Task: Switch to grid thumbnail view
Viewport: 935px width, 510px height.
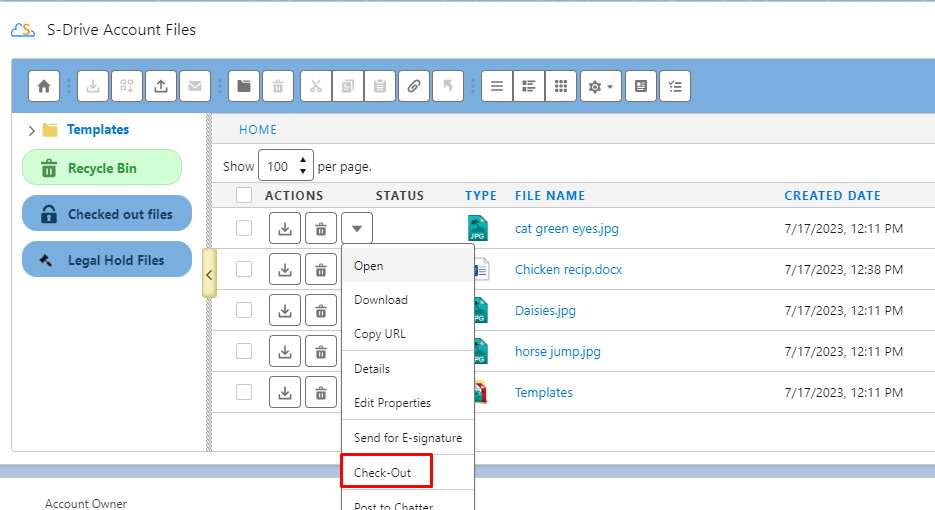Action: coord(561,87)
